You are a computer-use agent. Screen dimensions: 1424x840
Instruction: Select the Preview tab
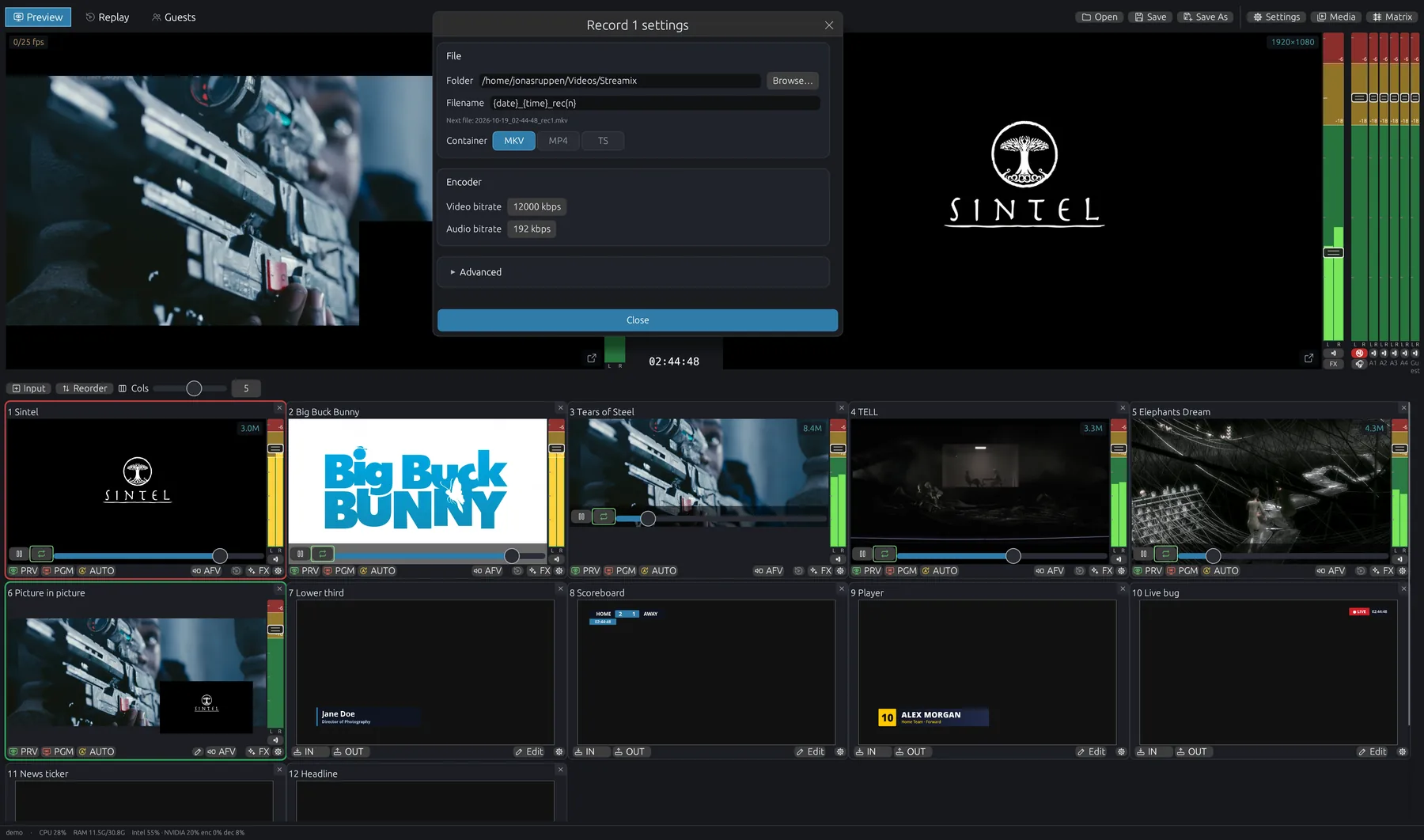click(x=38, y=17)
